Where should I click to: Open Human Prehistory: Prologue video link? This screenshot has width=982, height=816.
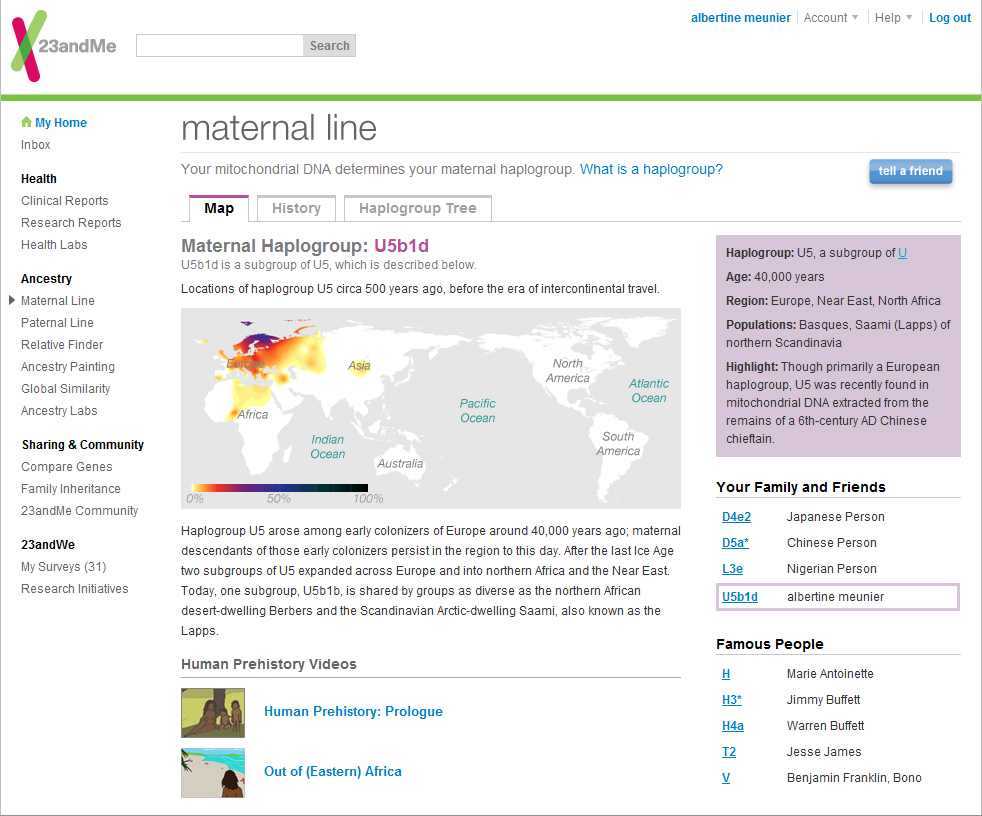point(353,711)
